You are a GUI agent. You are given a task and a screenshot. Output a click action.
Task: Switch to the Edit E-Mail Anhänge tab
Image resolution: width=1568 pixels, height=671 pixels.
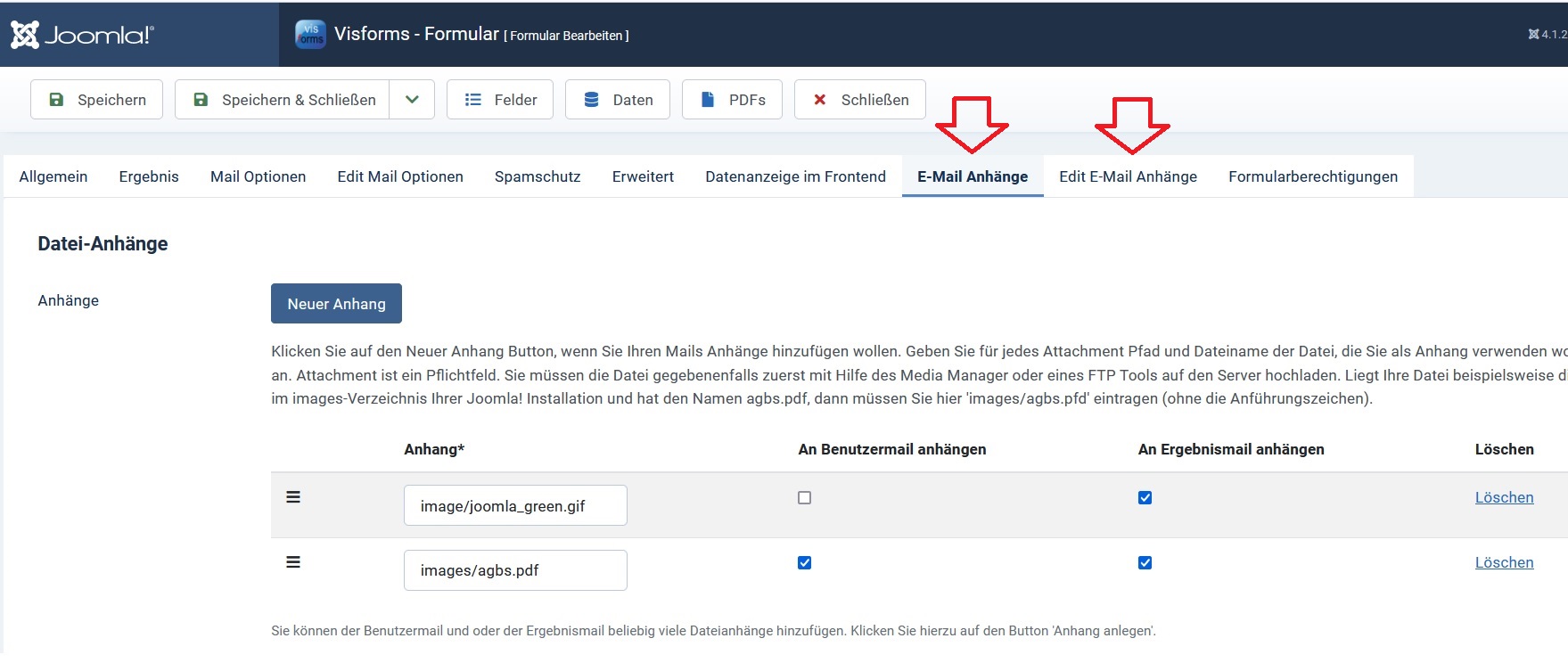tap(1128, 176)
